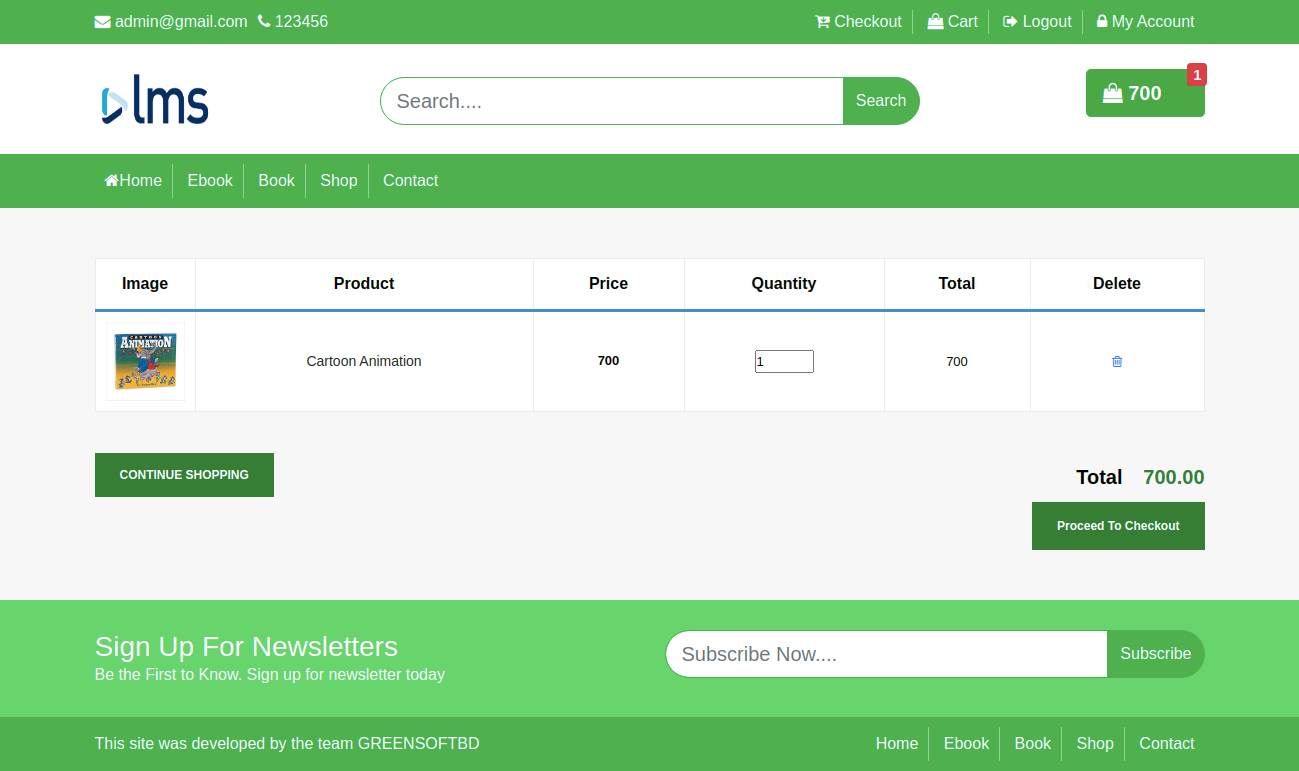Click the Continue Shopping button
The image size is (1299, 771).
point(184,474)
